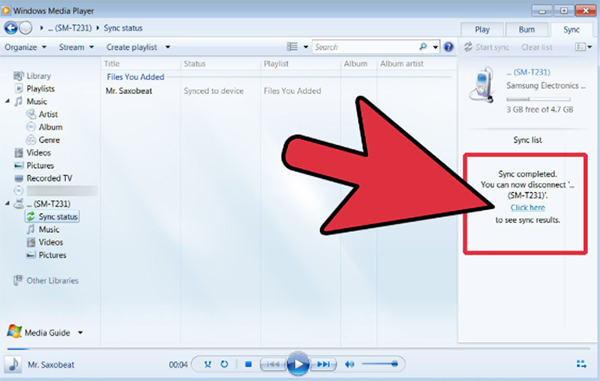The width and height of the screenshot is (600, 381).
Task: Switch to the Burn tab
Action: [x=527, y=30]
